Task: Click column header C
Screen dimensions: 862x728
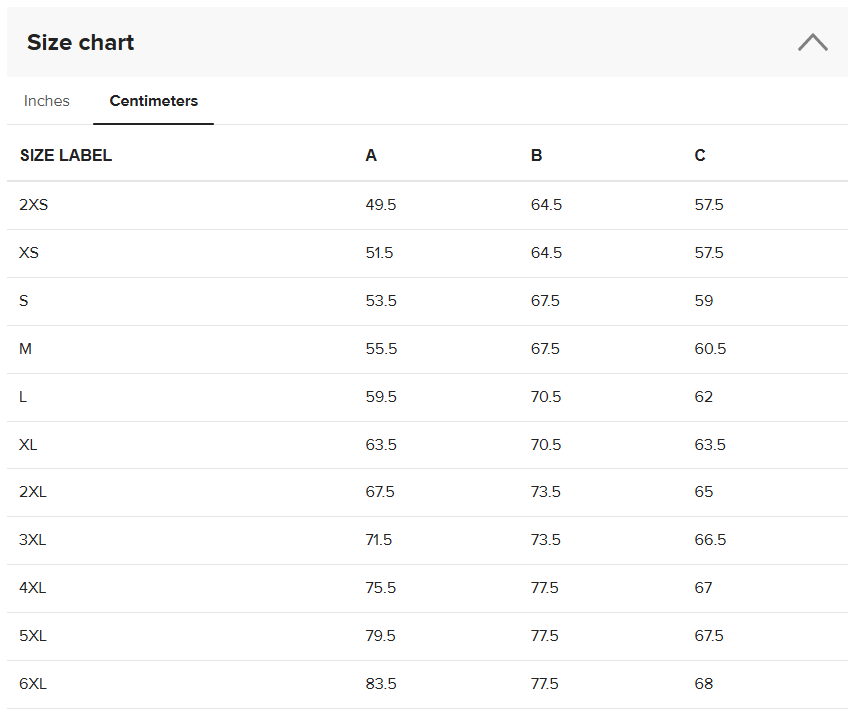Action: click(700, 155)
